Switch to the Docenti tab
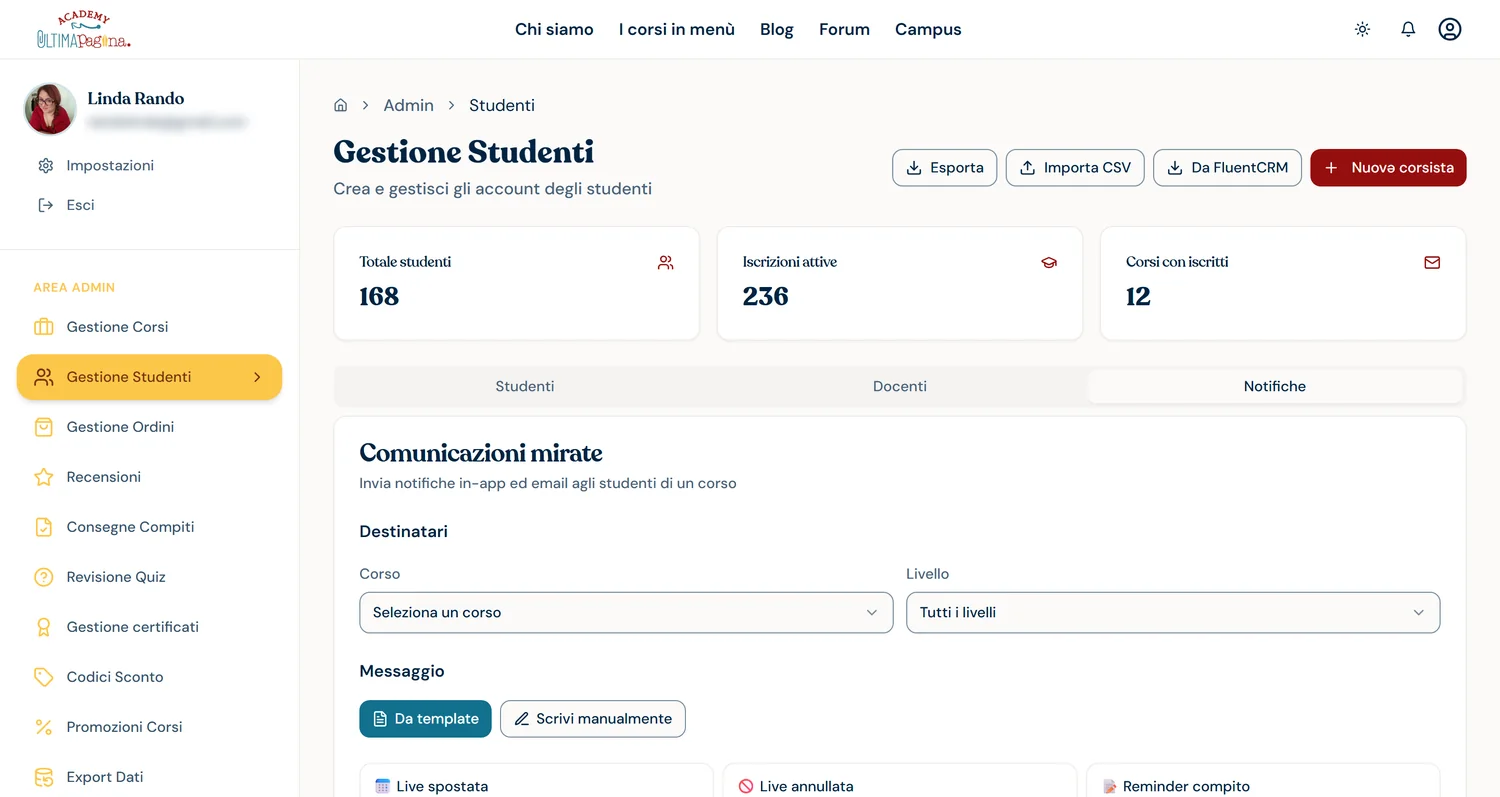This screenshot has height=797, width=1500. click(x=900, y=386)
